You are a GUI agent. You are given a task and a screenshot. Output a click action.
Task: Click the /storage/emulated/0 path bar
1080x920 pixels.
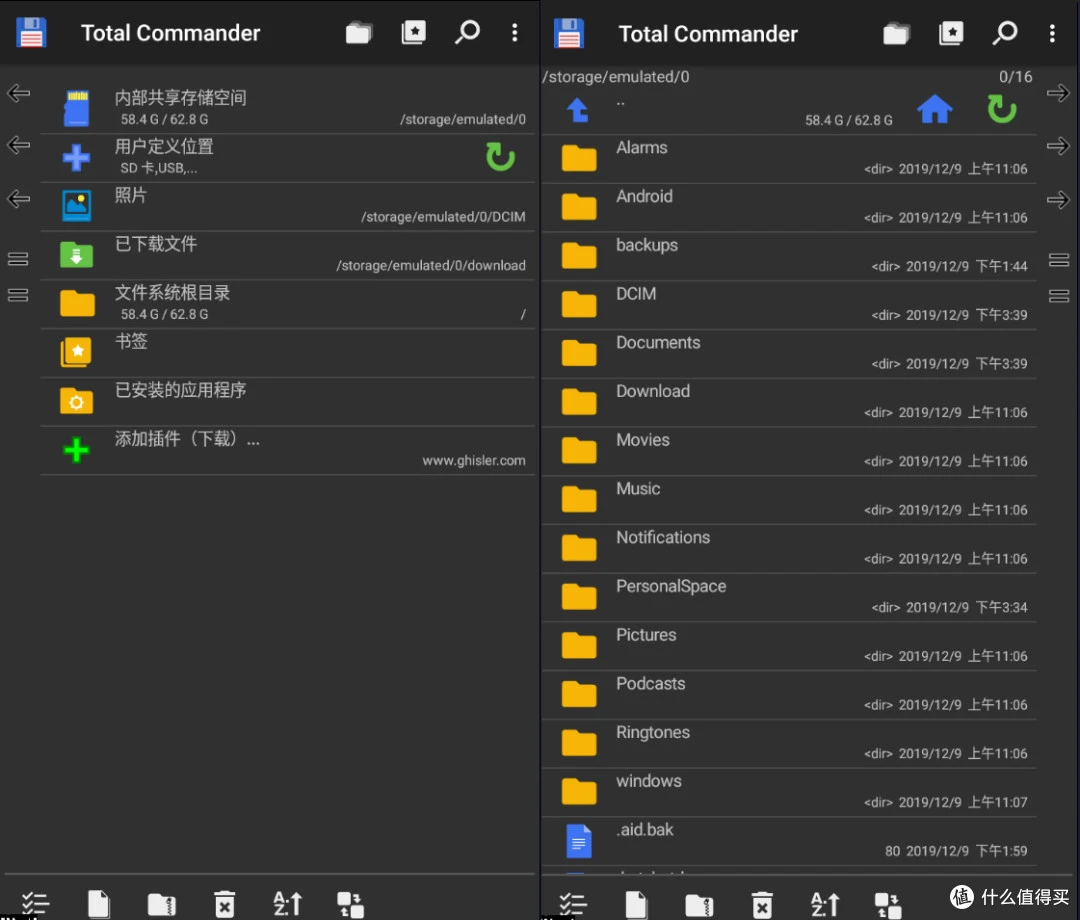[x=616, y=76]
